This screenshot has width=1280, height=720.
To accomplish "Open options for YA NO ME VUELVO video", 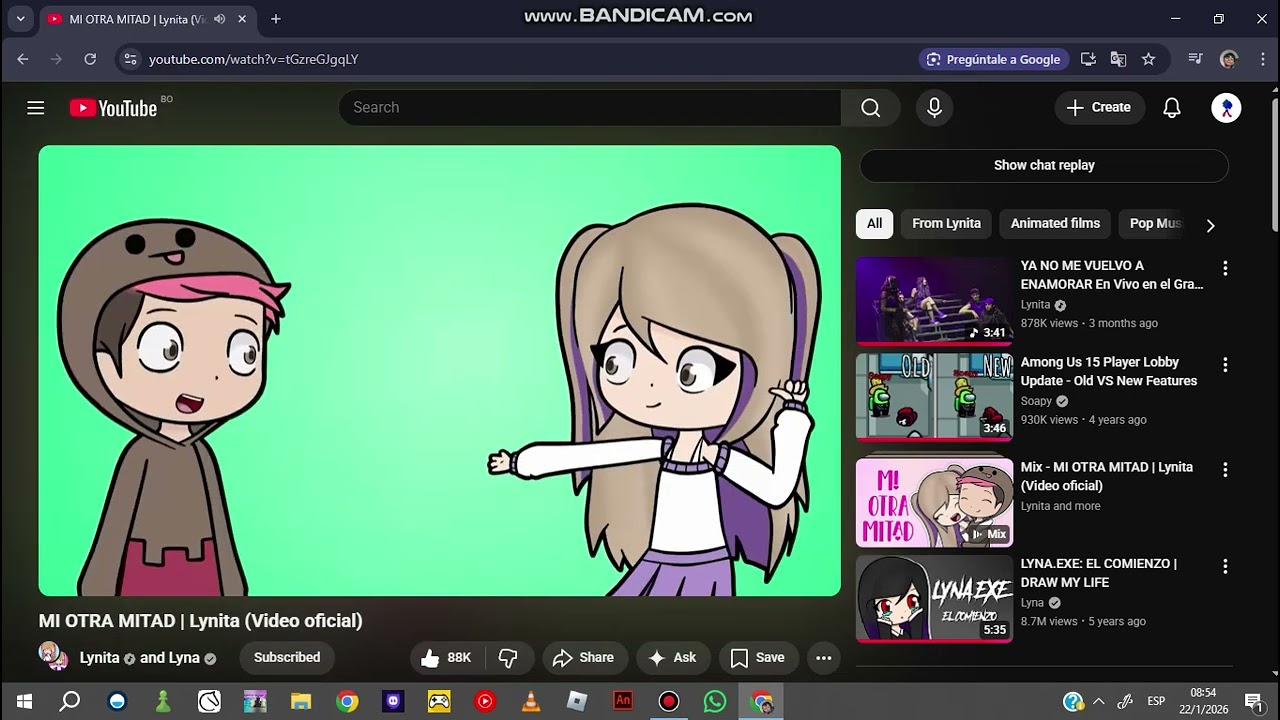I will click(x=1225, y=268).
